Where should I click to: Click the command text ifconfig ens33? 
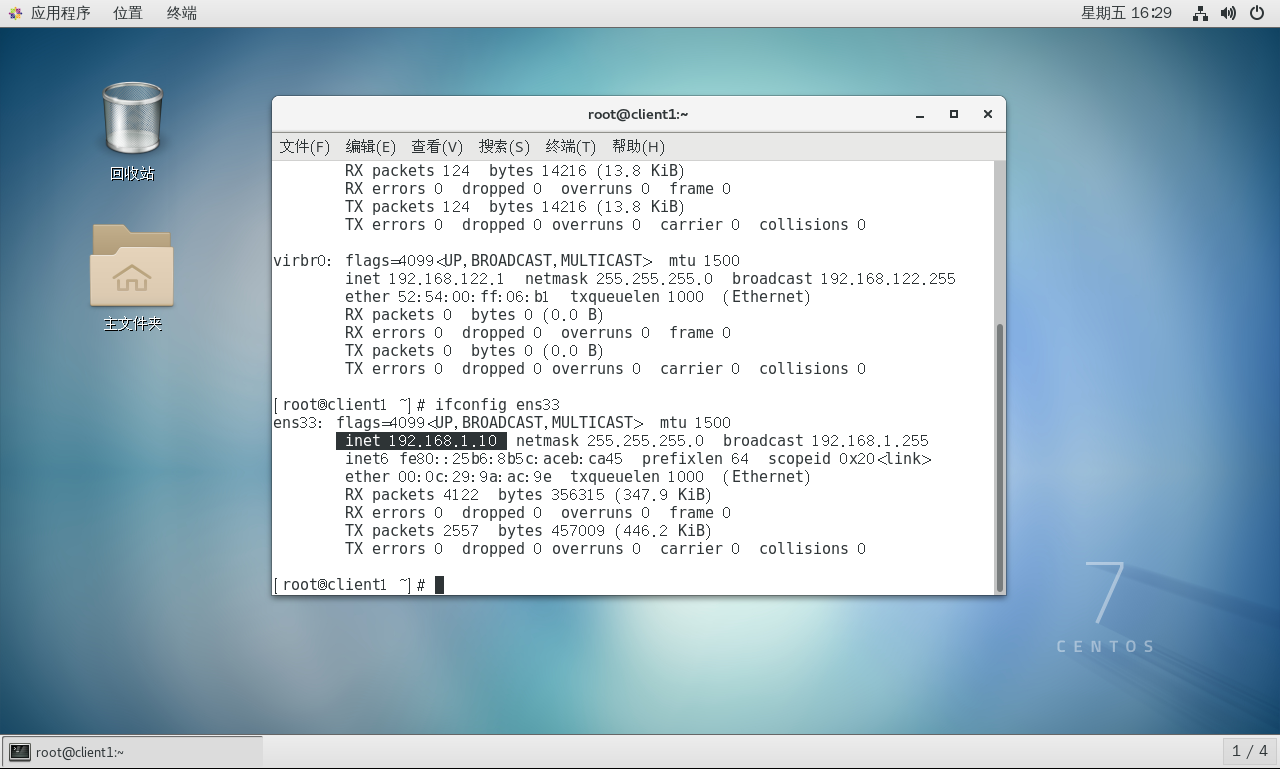[497, 405]
